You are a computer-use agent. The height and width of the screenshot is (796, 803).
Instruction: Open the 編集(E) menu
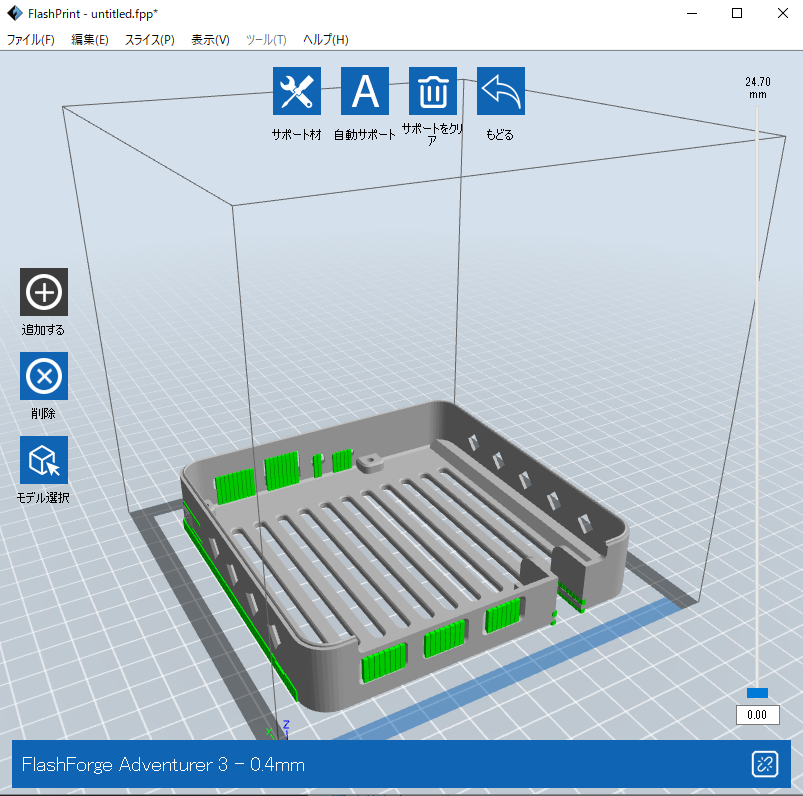(x=90, y=40)
